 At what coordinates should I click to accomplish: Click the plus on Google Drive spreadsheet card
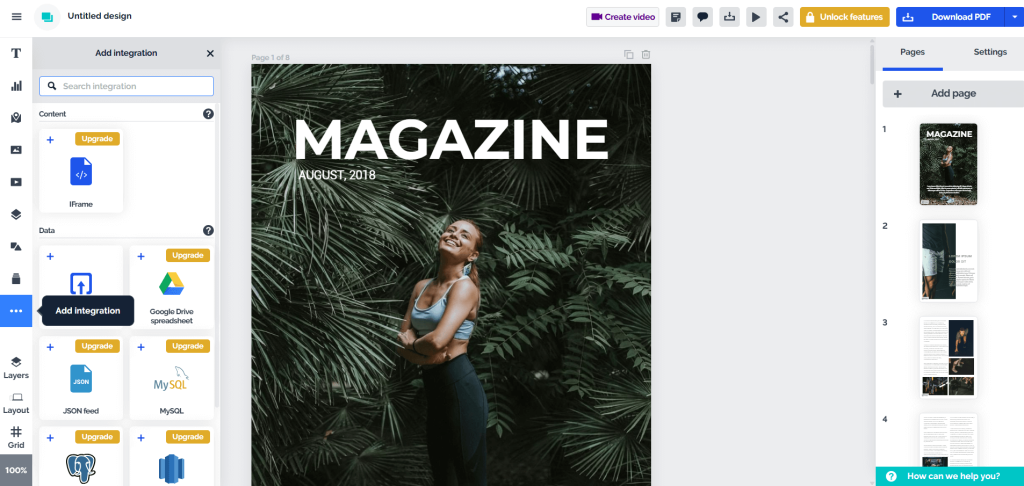coord(141,256)
